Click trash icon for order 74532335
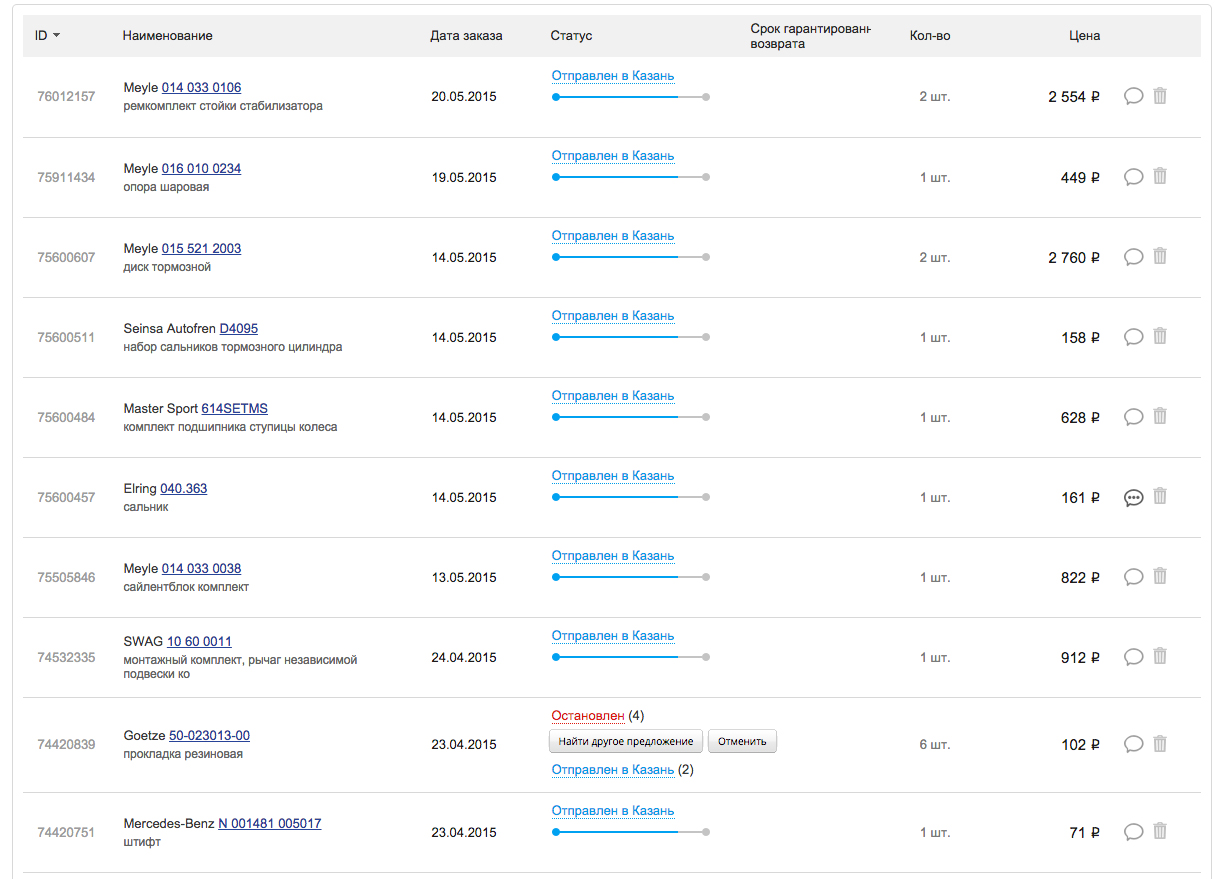Screen dimensions: 1223x879 (1160, 656)
